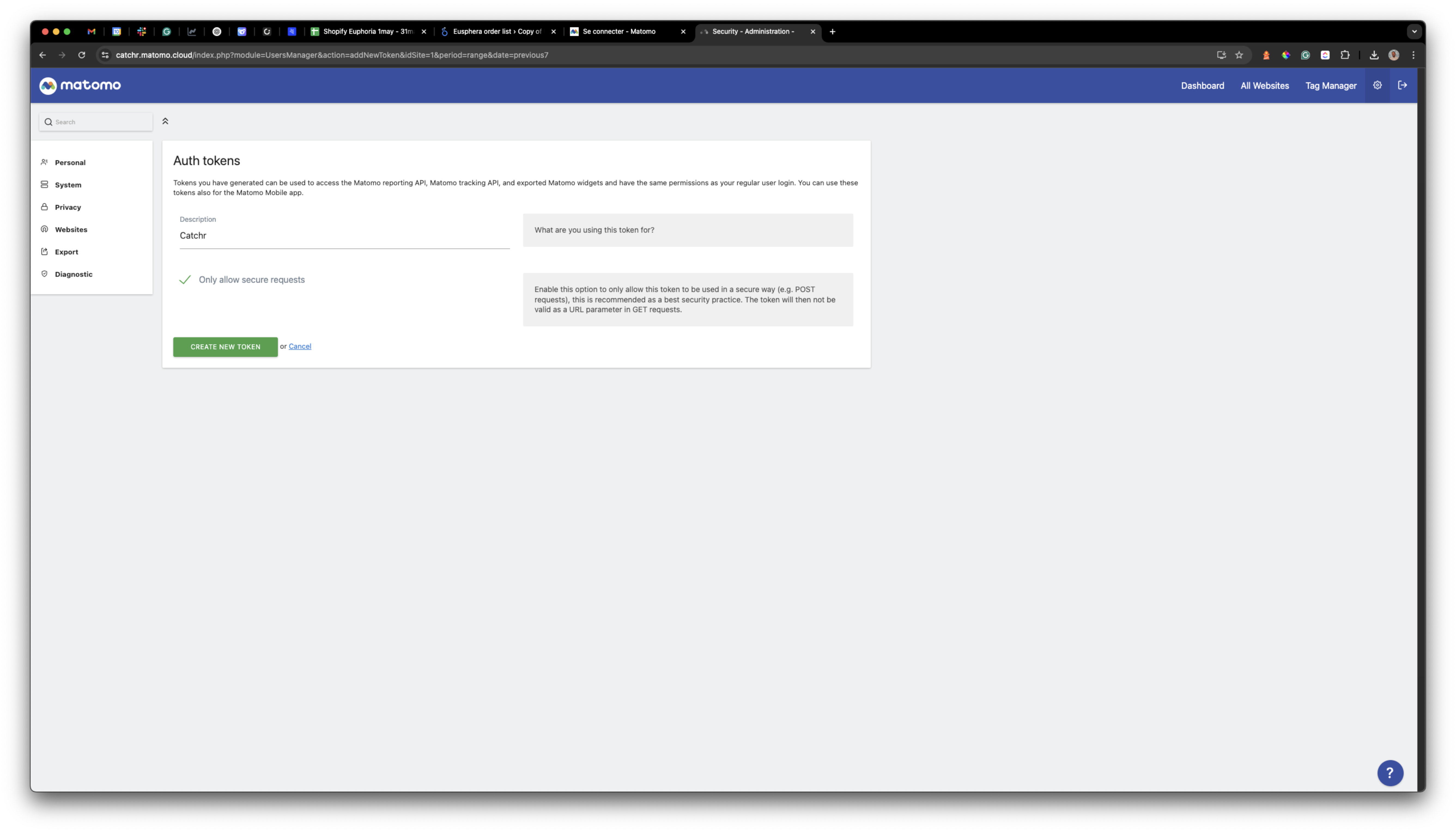Open the blue help question-mark button
1456x832 pixels.
point(1390,773)
